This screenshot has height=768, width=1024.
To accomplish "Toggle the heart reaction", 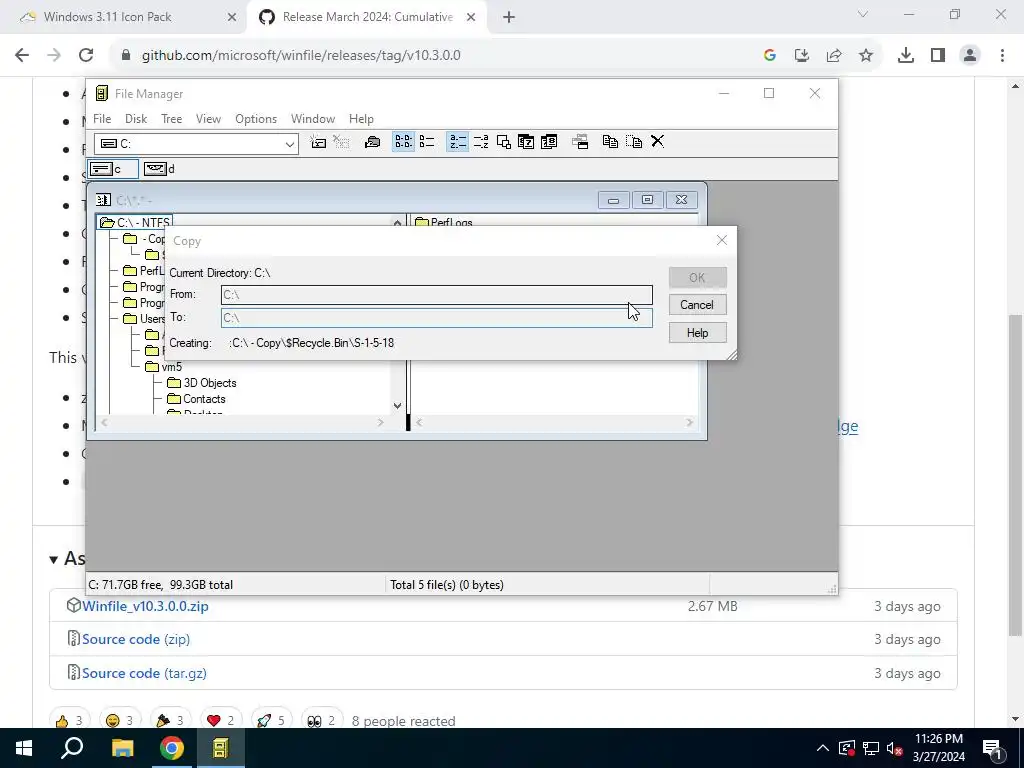I will pos(221,721).
